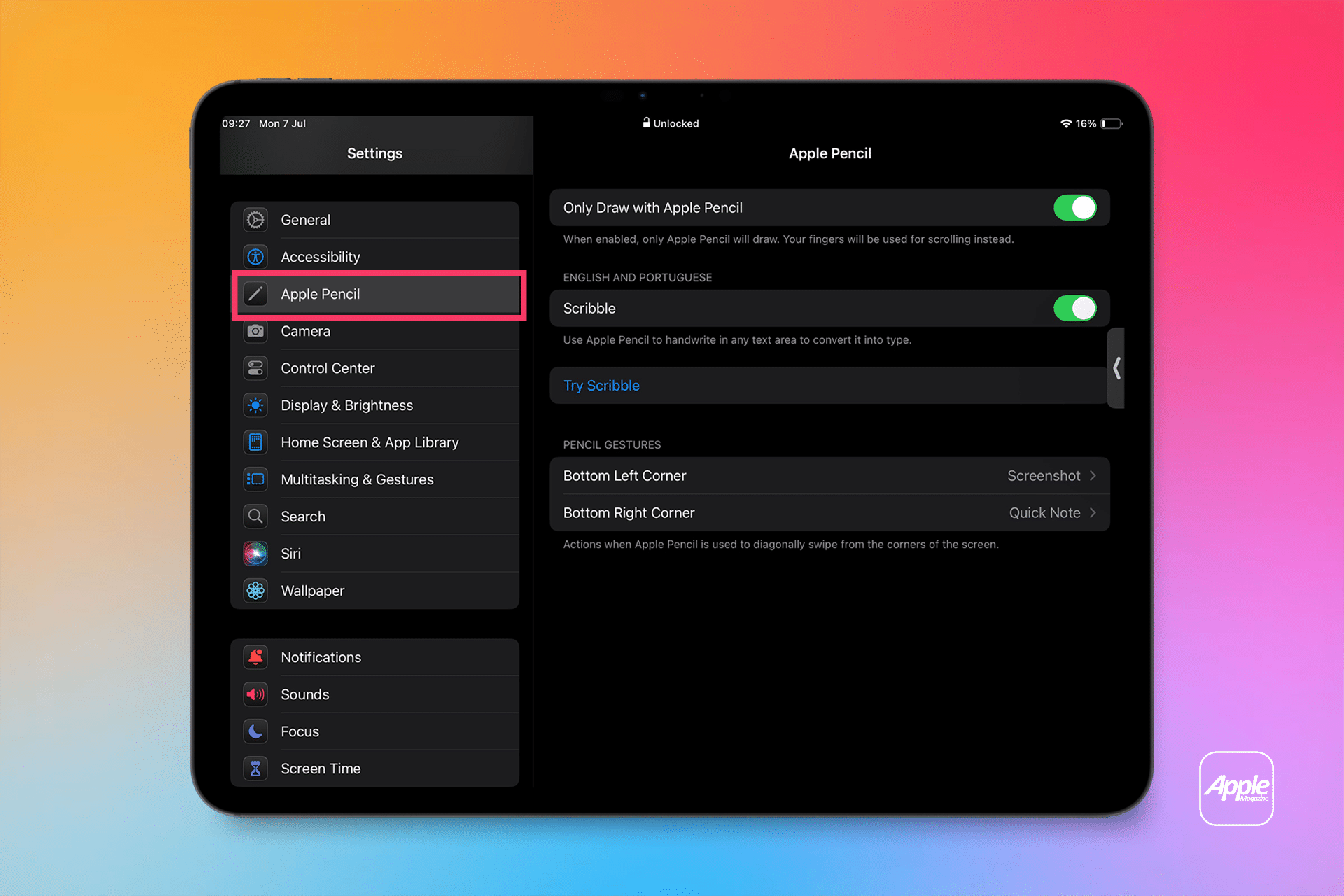
Task: Click the Camera icon in sidebar
Action: tap(255, 331)
